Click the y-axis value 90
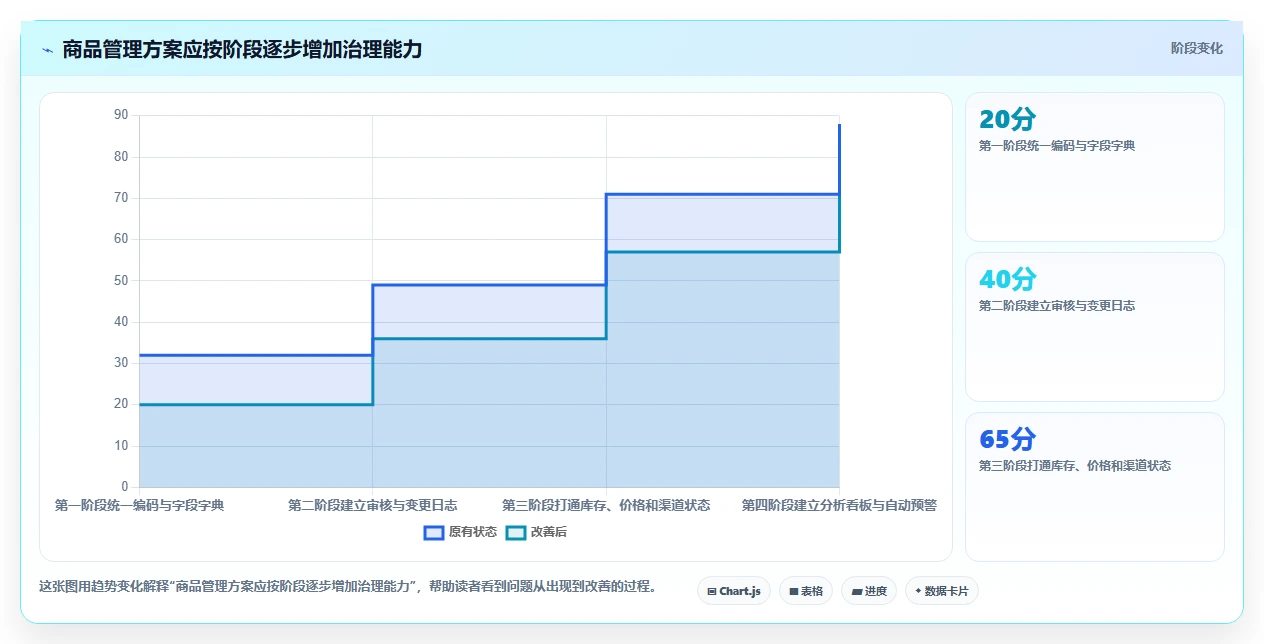Screen dimensions: 1264x644 (x=121, y=115)
